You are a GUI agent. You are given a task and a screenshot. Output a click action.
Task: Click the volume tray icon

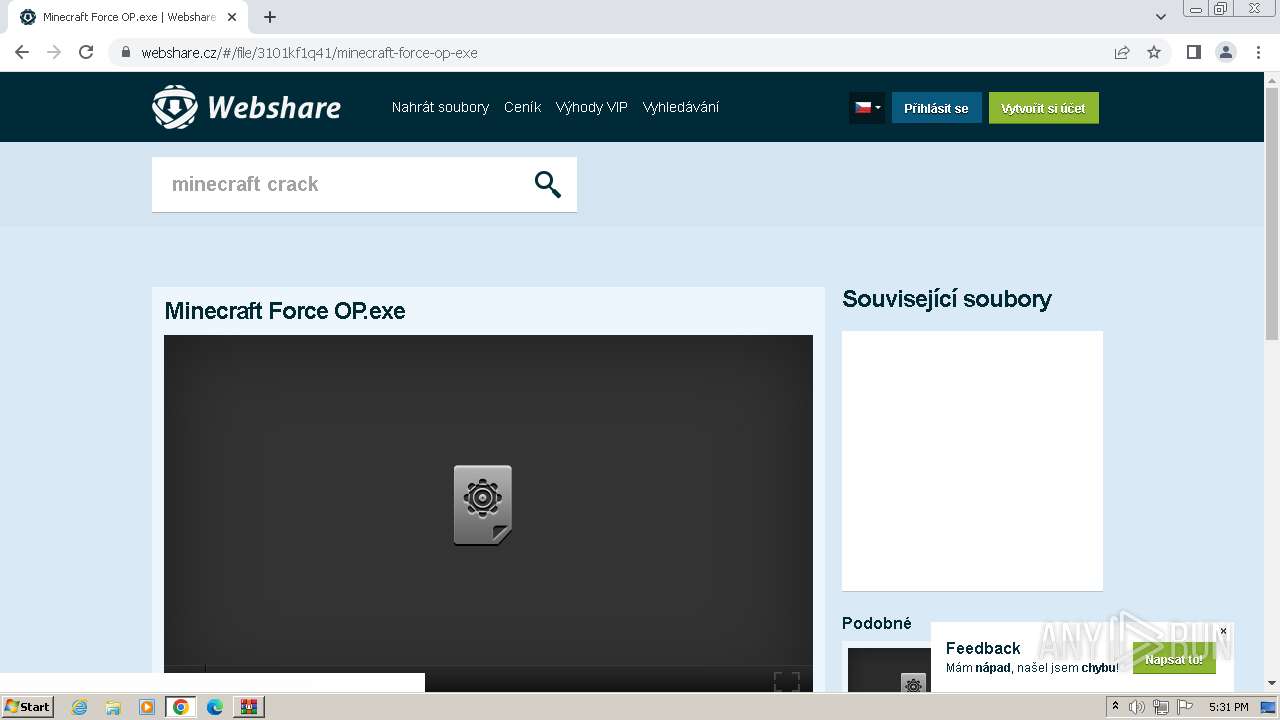pos(1137,707)
